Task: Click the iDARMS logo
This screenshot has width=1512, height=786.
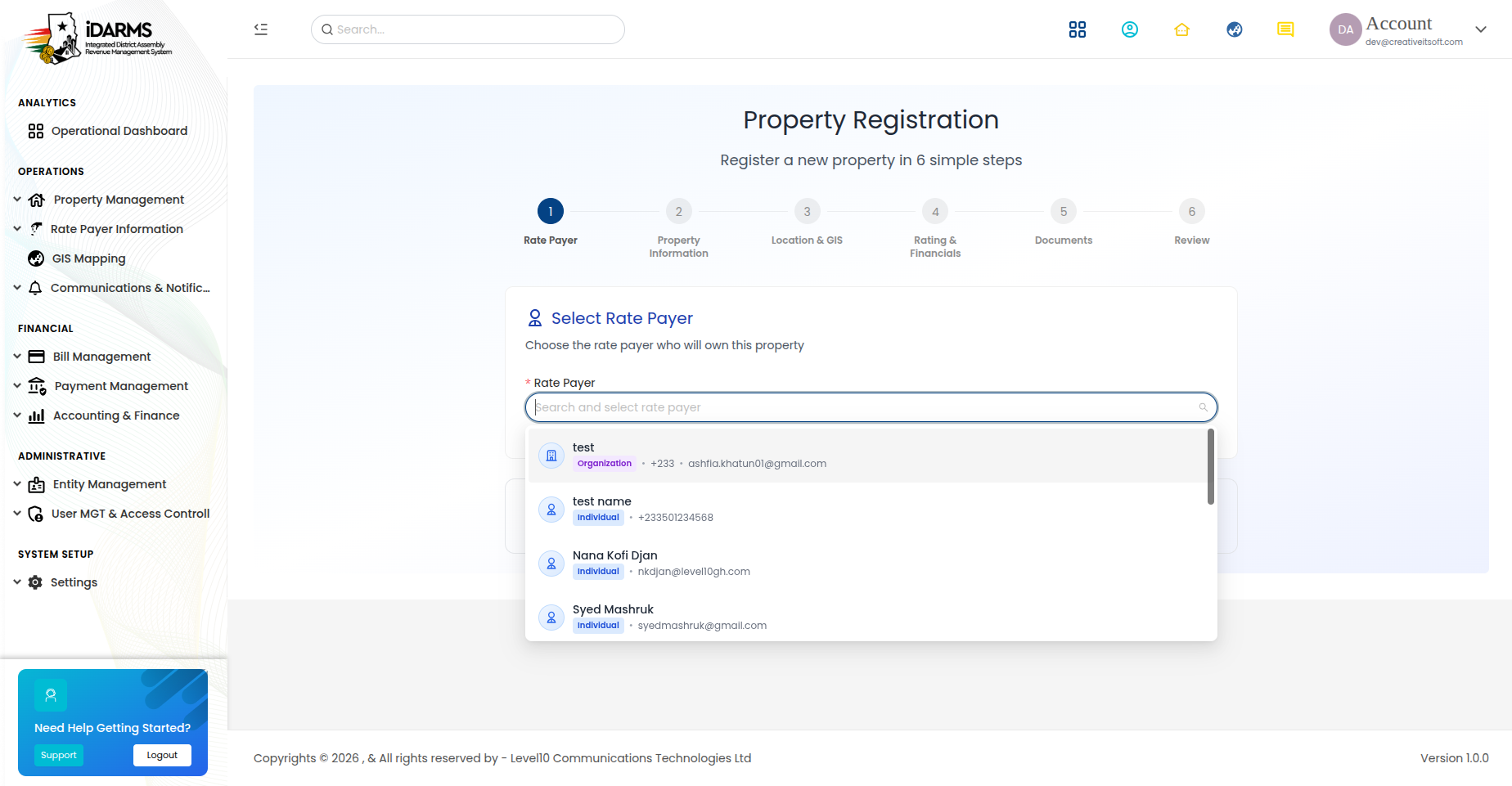Action: pyautogui.click(x=98, y=38)
